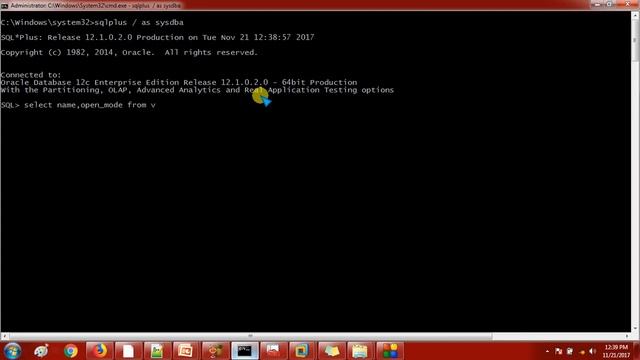
Task: Open cmd window system menu icon
Action: 4,6
